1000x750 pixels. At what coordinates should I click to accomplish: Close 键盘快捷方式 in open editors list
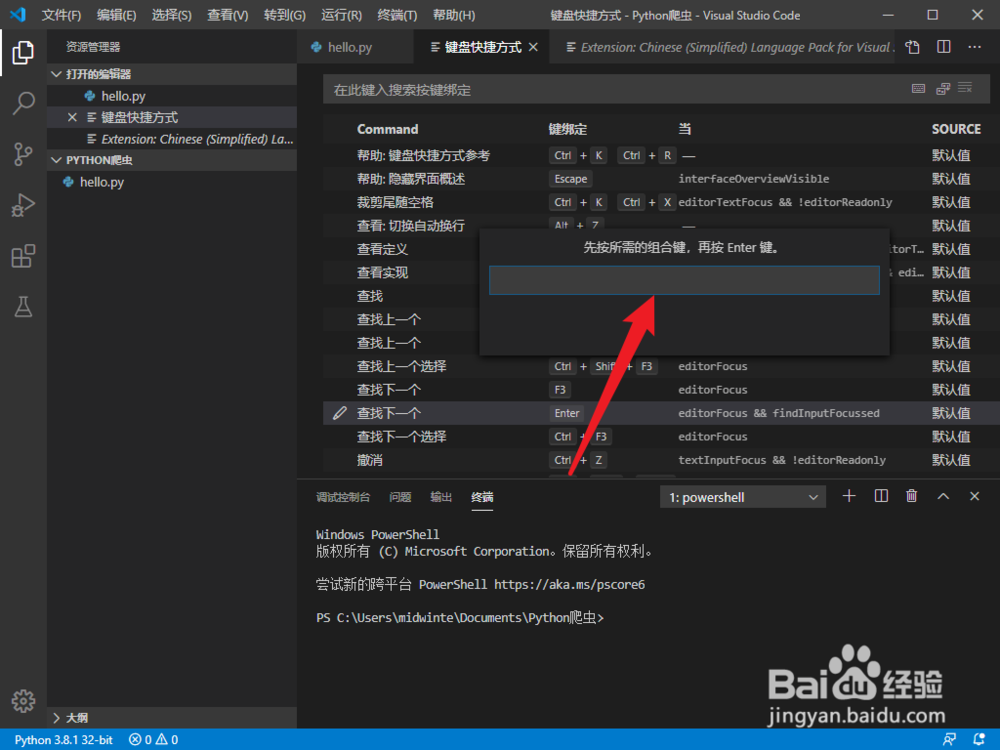(x=72, y=117)
